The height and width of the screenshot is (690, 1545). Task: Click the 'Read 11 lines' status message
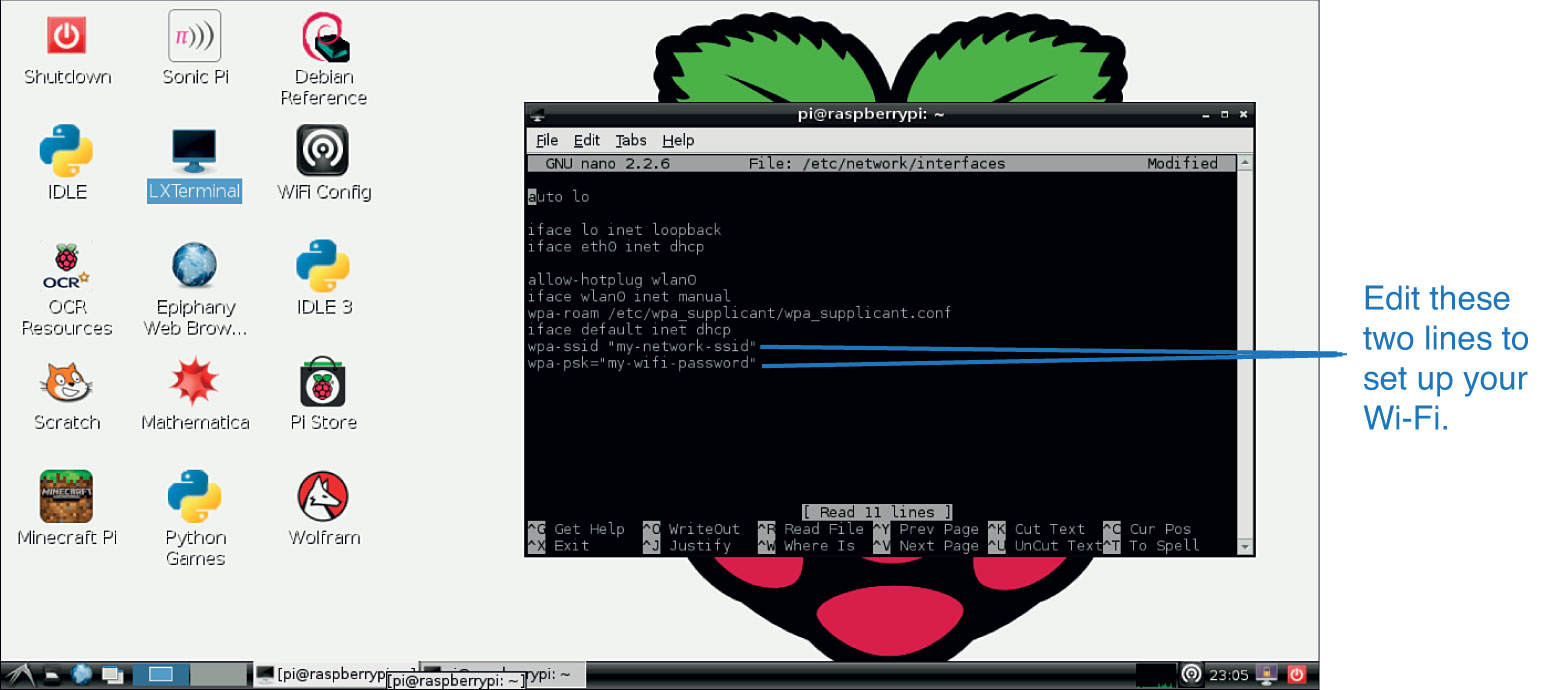point(877,512)
